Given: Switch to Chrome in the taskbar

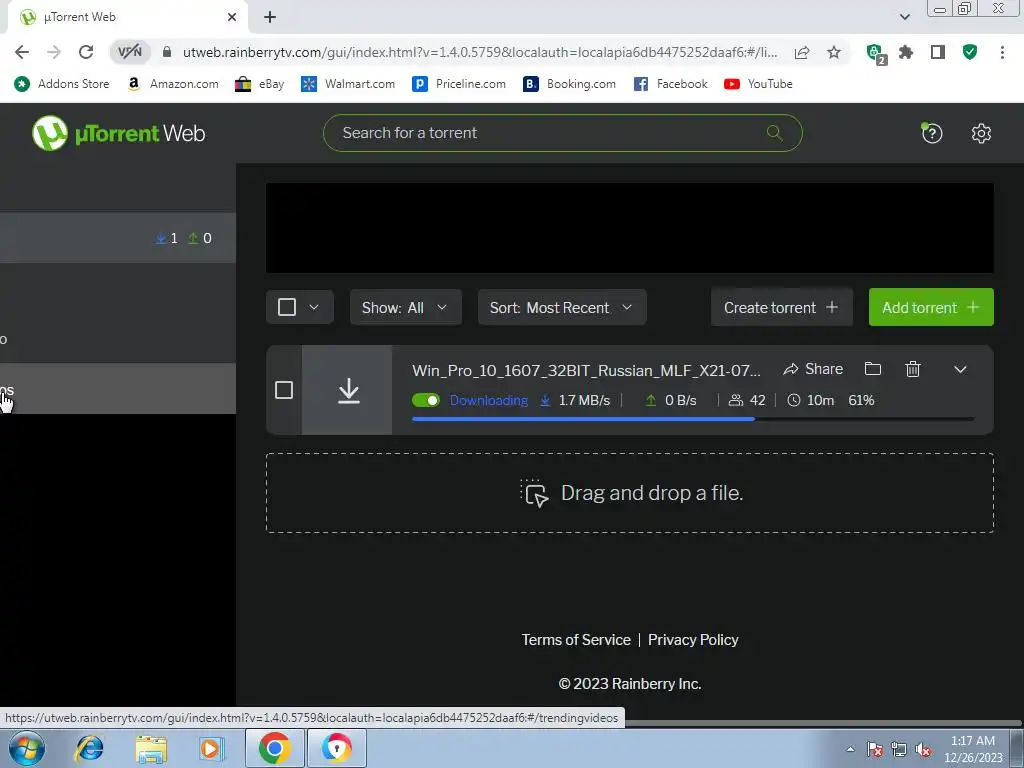Looking at the screenshot, I should (275, 748).
